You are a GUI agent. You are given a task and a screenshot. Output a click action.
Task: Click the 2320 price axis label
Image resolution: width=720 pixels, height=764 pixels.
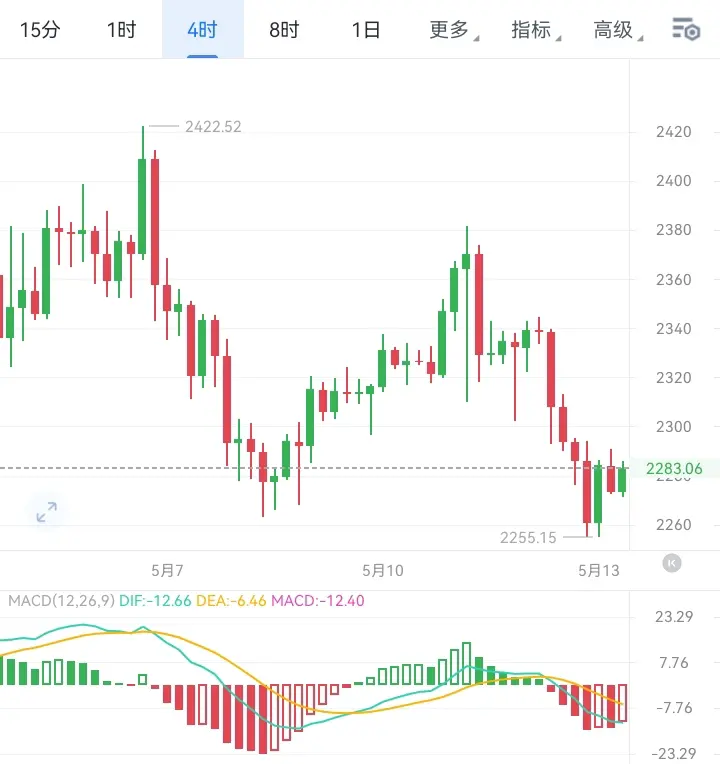(x=674, y=378)
